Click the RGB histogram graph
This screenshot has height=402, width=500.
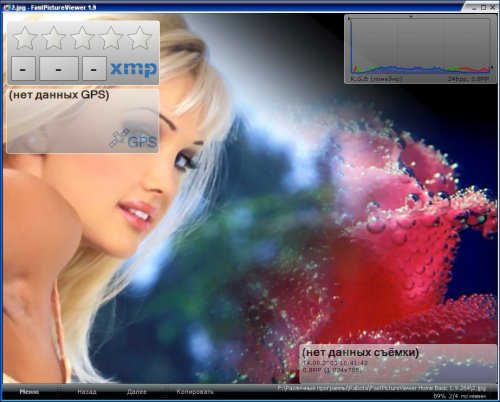pos(420,46)
